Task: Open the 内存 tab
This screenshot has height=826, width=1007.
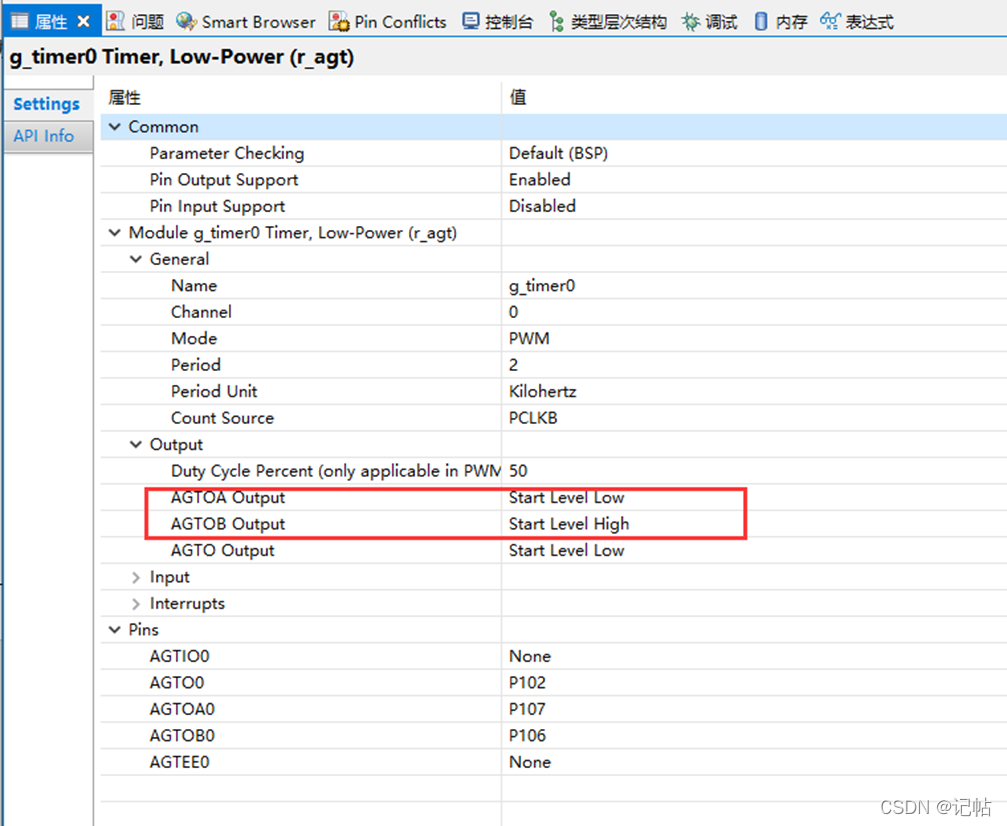Action: 791,22
